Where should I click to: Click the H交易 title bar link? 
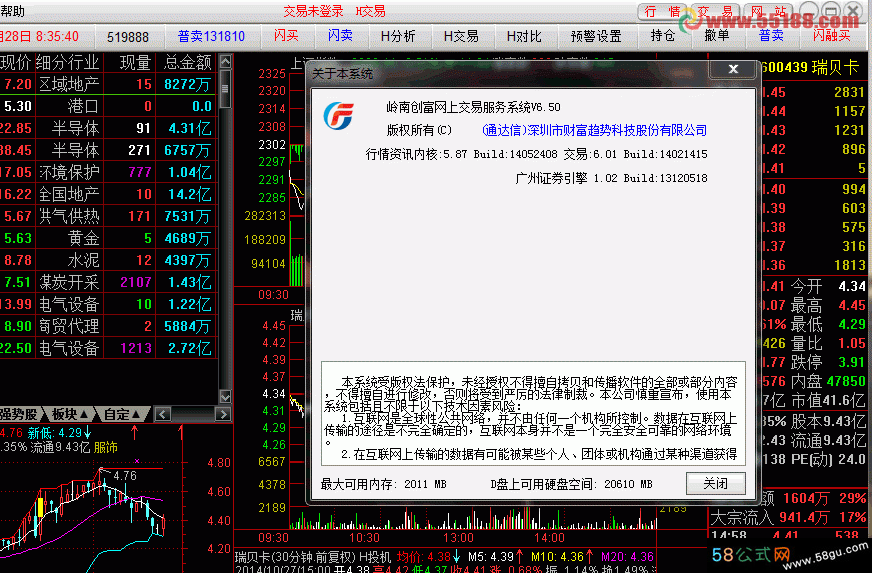pos(370,11)
